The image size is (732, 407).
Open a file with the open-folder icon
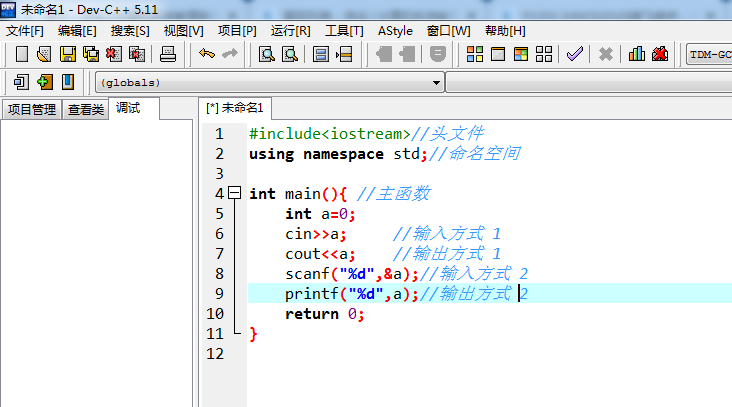click(x=44, y=54)
